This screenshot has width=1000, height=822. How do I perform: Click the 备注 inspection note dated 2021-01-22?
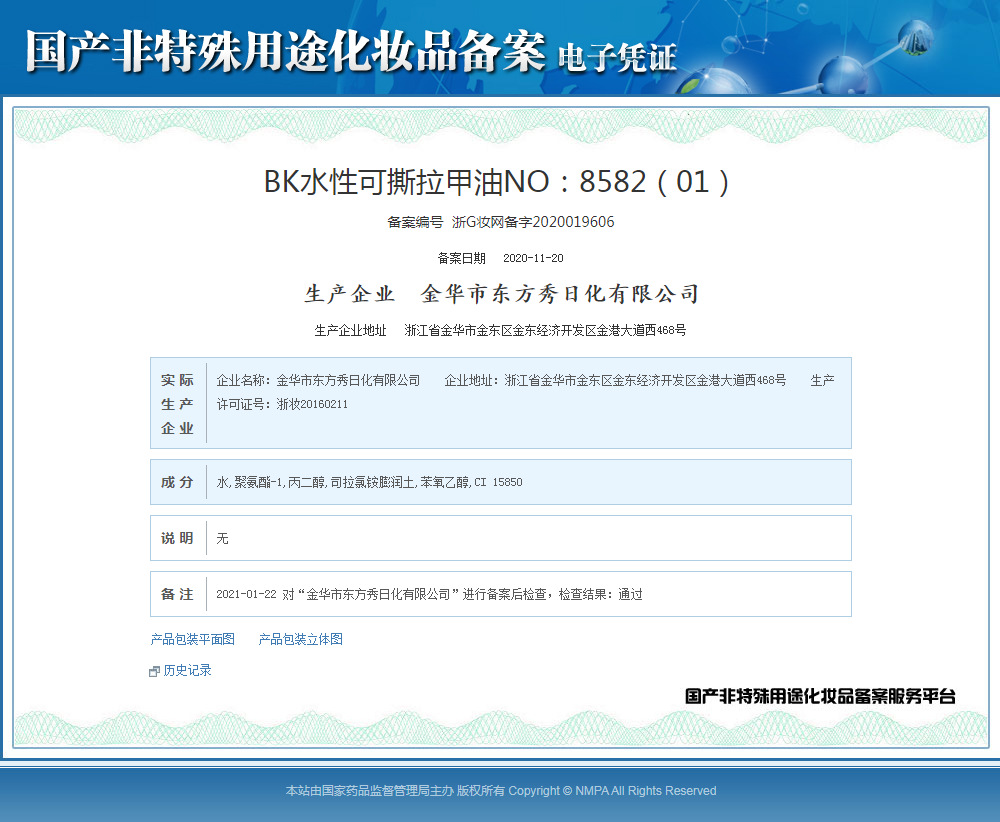coord(429,594)
